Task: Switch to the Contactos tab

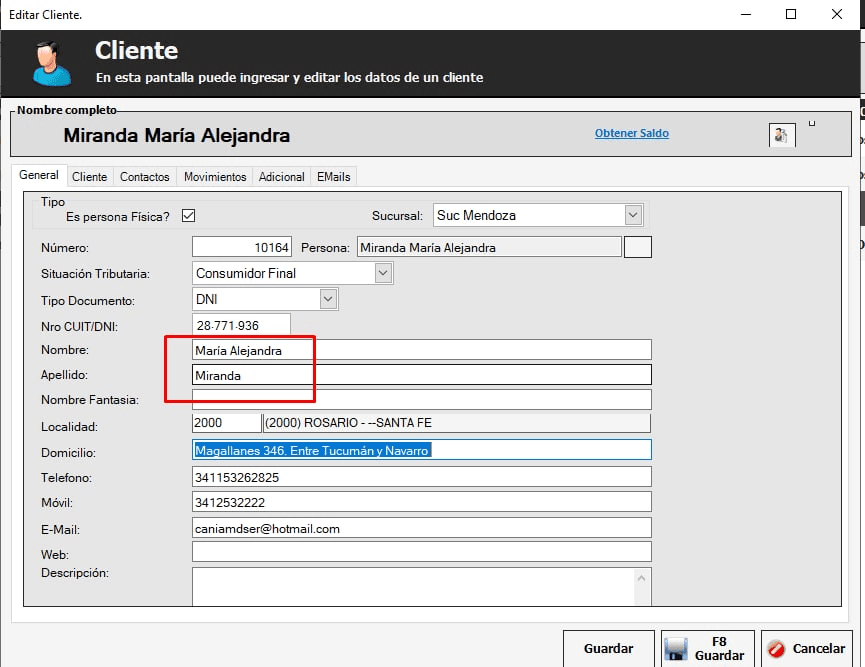Action: [x=144, y=177]
